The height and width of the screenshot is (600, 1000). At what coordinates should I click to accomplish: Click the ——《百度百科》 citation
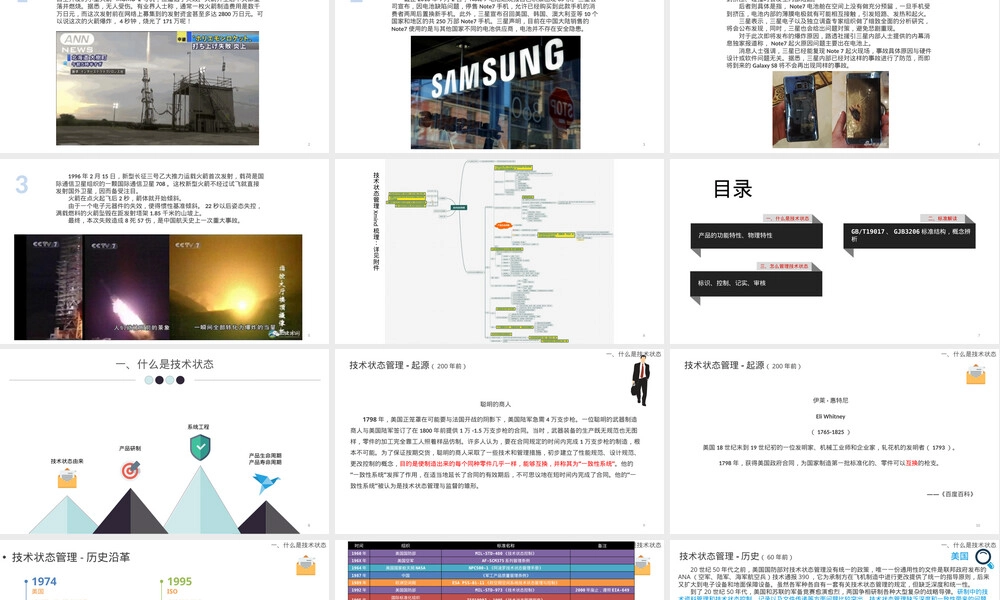[x=950, y=494]
